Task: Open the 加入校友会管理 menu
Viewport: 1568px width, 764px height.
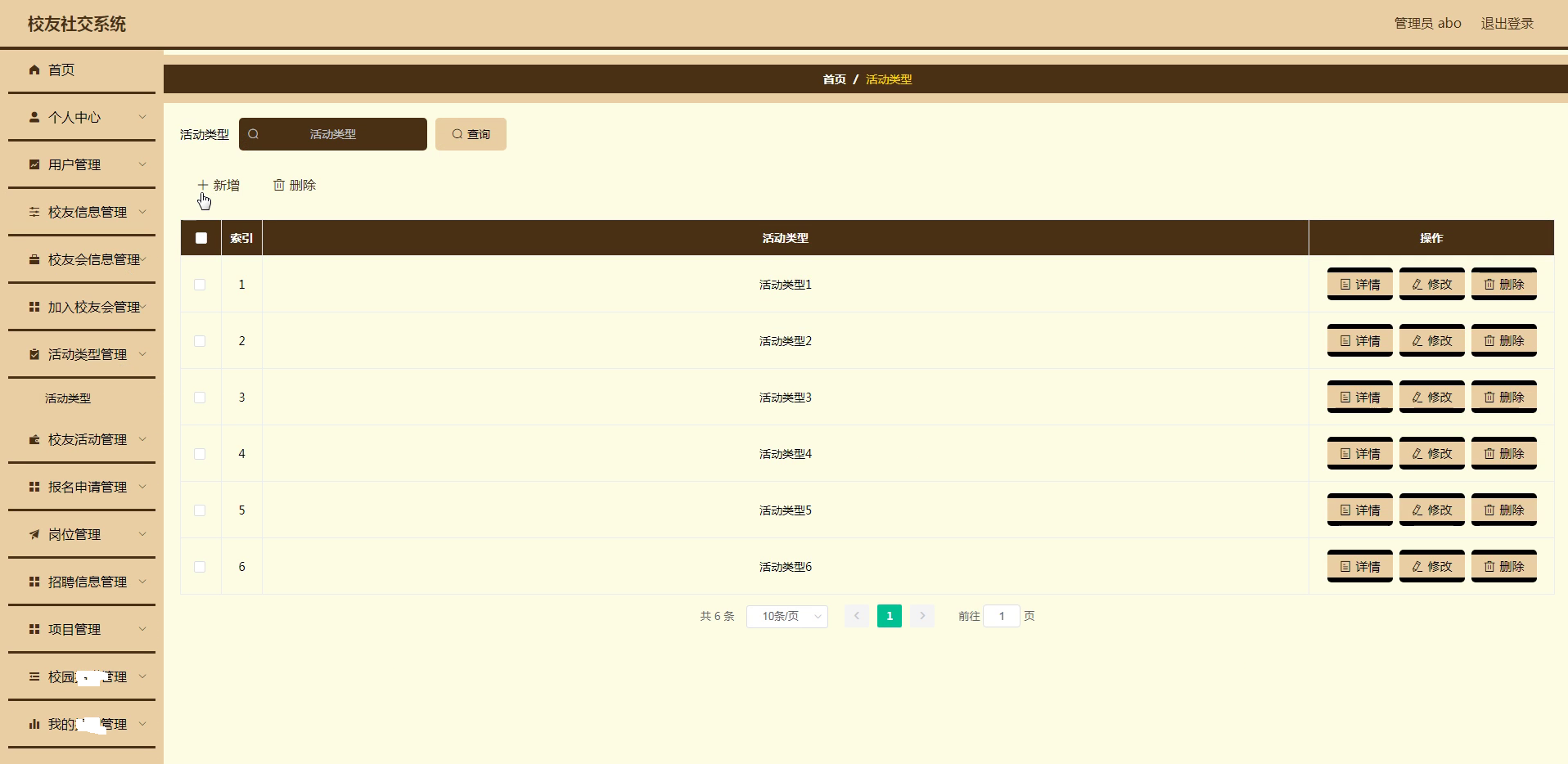Action: pos(82,308)
